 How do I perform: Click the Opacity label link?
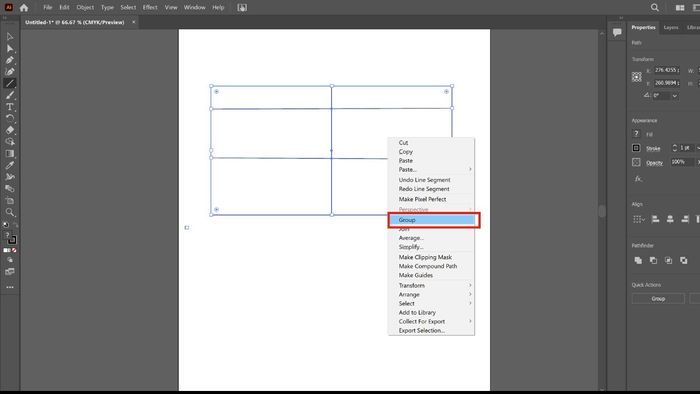point(654,163)
